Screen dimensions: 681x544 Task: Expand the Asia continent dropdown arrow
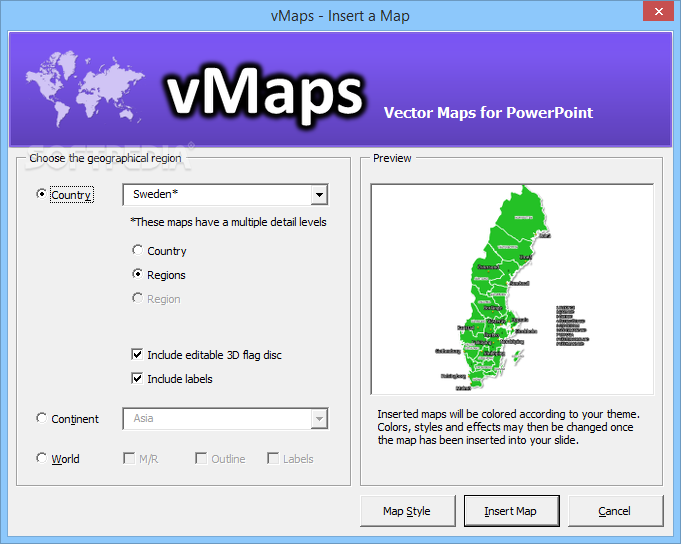click(x=319, y=419)
